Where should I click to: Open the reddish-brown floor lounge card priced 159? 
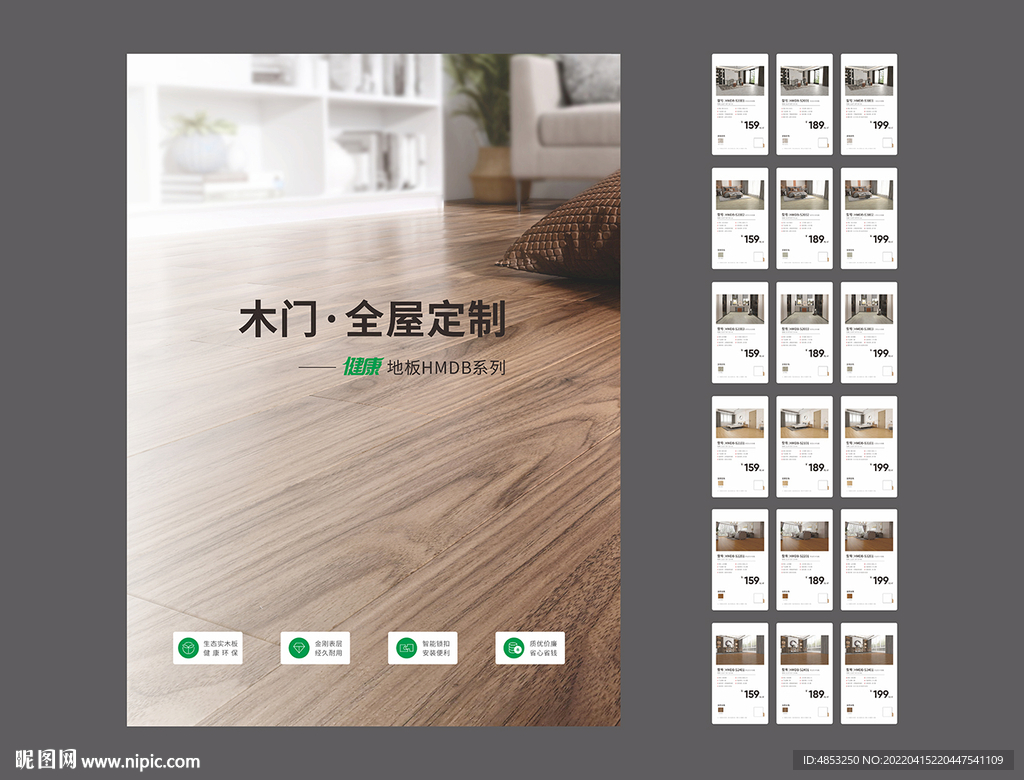[740, 560]
